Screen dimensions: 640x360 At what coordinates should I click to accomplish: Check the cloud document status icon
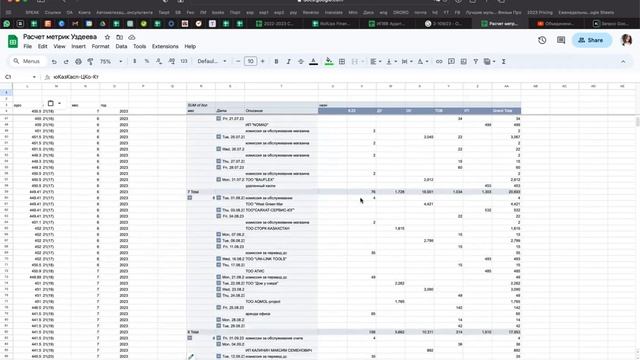[x=132, y=37]
